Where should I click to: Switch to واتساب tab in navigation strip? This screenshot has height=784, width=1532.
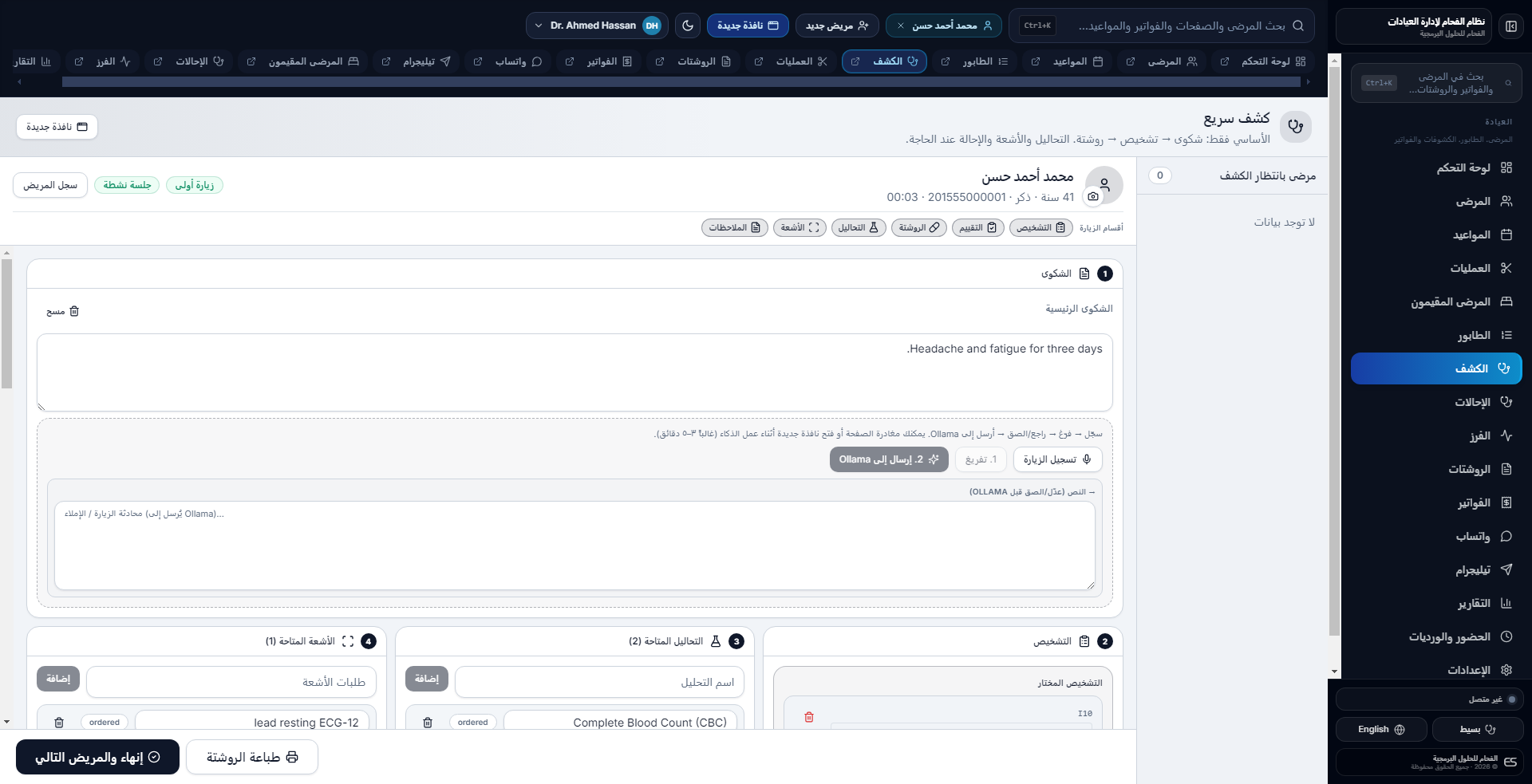[519, 61]
